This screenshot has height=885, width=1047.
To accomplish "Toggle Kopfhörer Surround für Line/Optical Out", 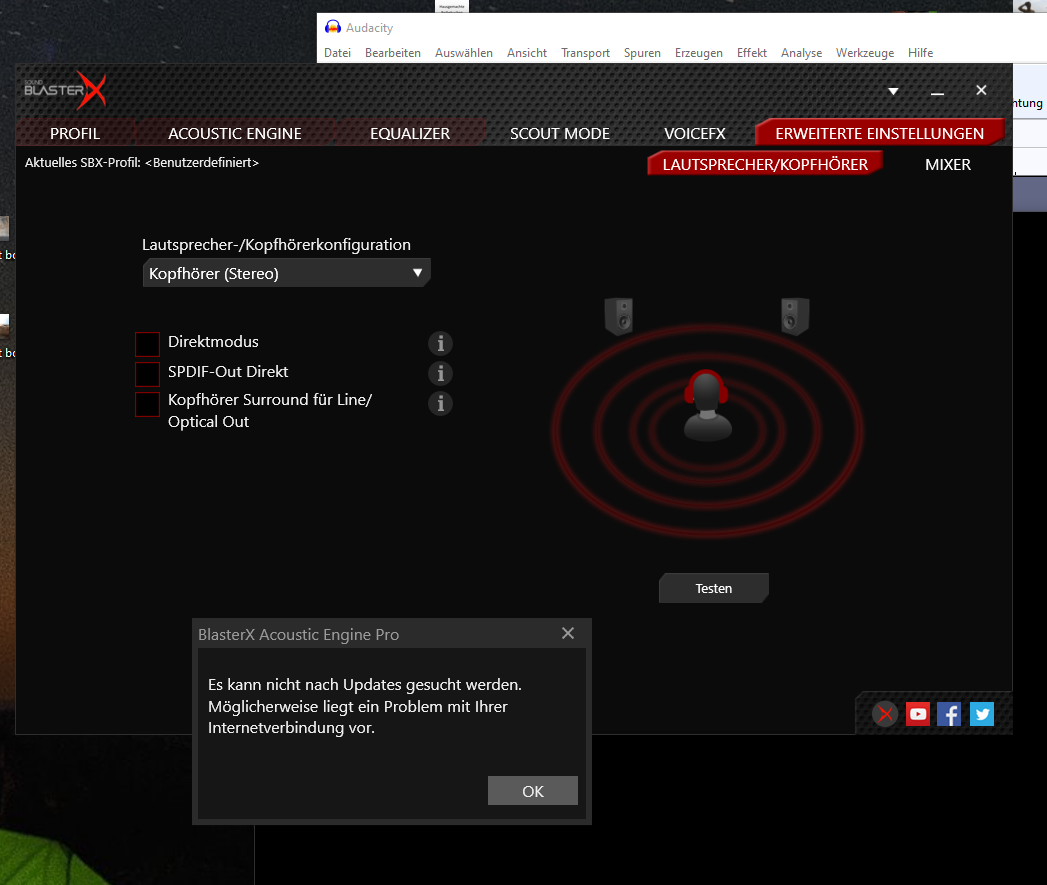I will tap(147, 403).
